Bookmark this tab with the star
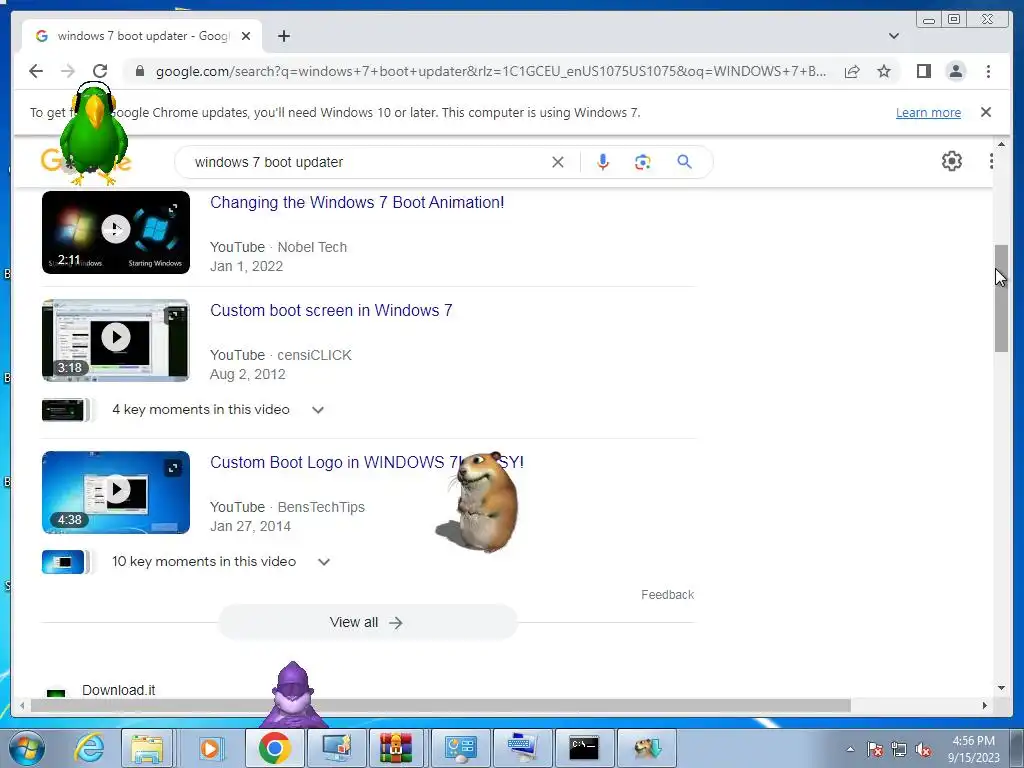 [x=884, y=71]
